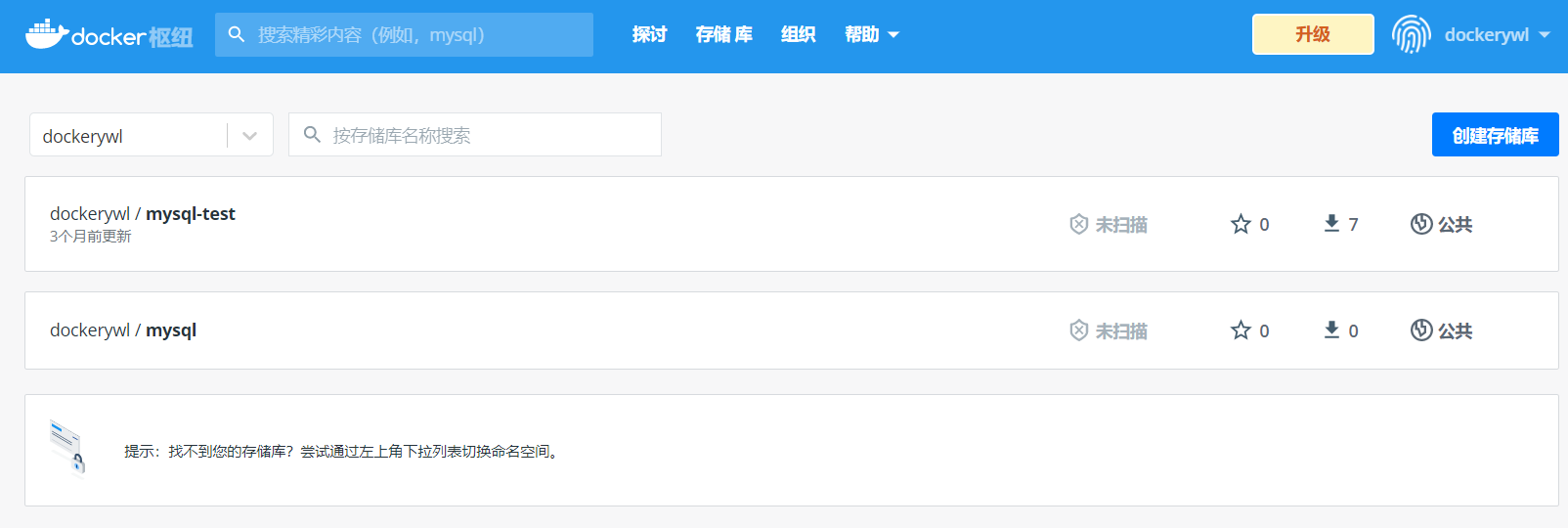Click the 未扫描 label in mysql-test row

[1121, 225]
